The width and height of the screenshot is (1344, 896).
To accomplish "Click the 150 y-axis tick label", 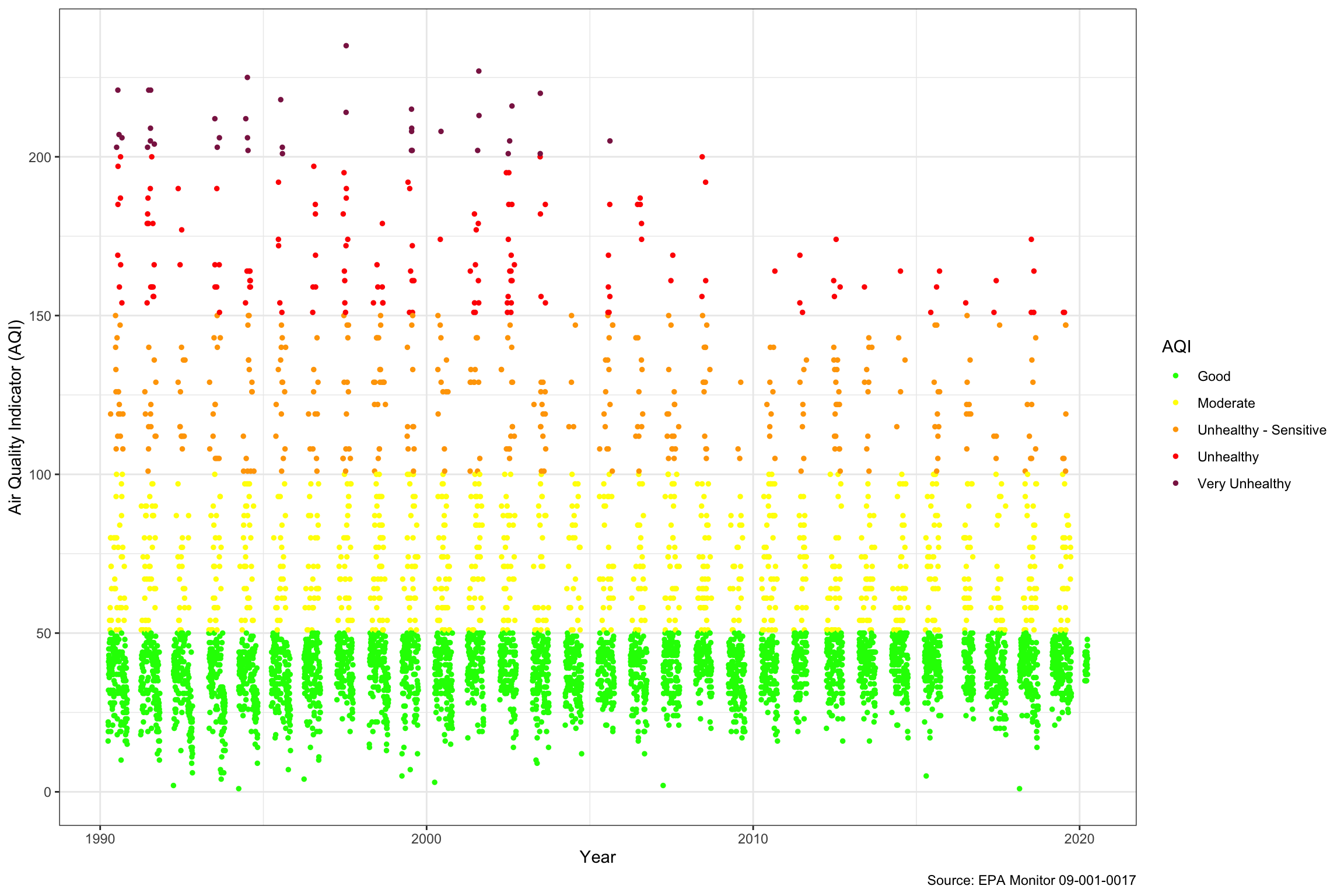I will pos(40,316).
